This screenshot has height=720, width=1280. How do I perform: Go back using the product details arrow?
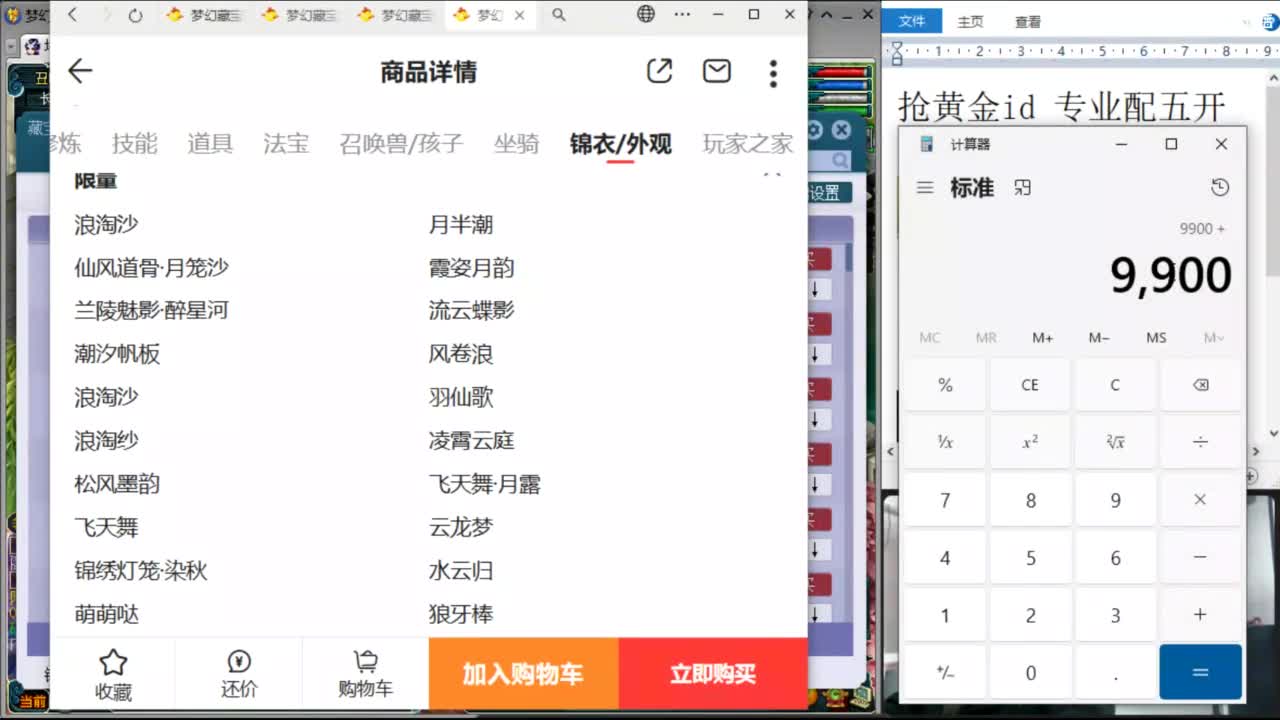[x=80, y=71]
